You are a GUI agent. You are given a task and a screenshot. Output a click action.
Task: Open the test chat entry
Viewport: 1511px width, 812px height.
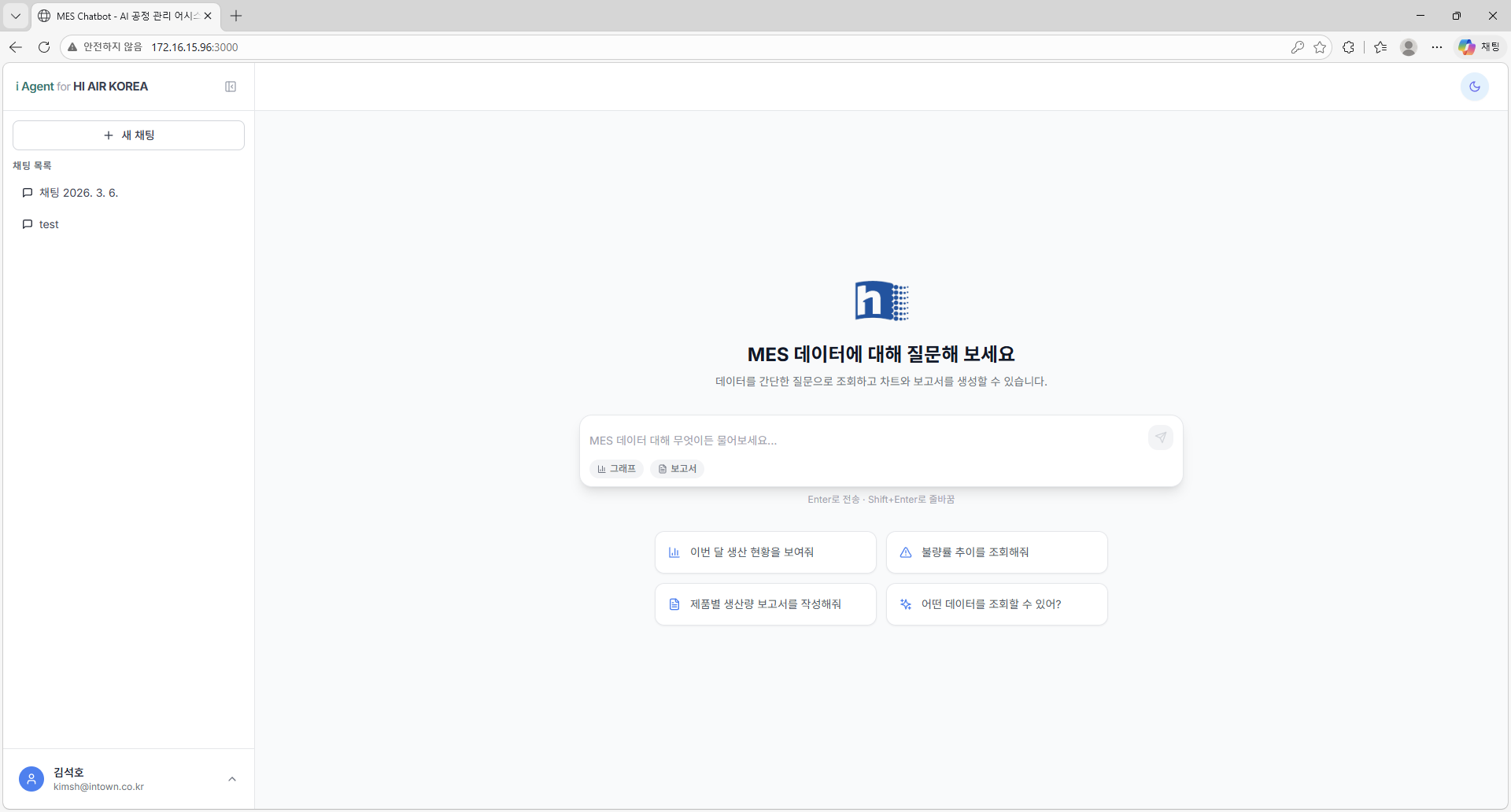[128, 224]
